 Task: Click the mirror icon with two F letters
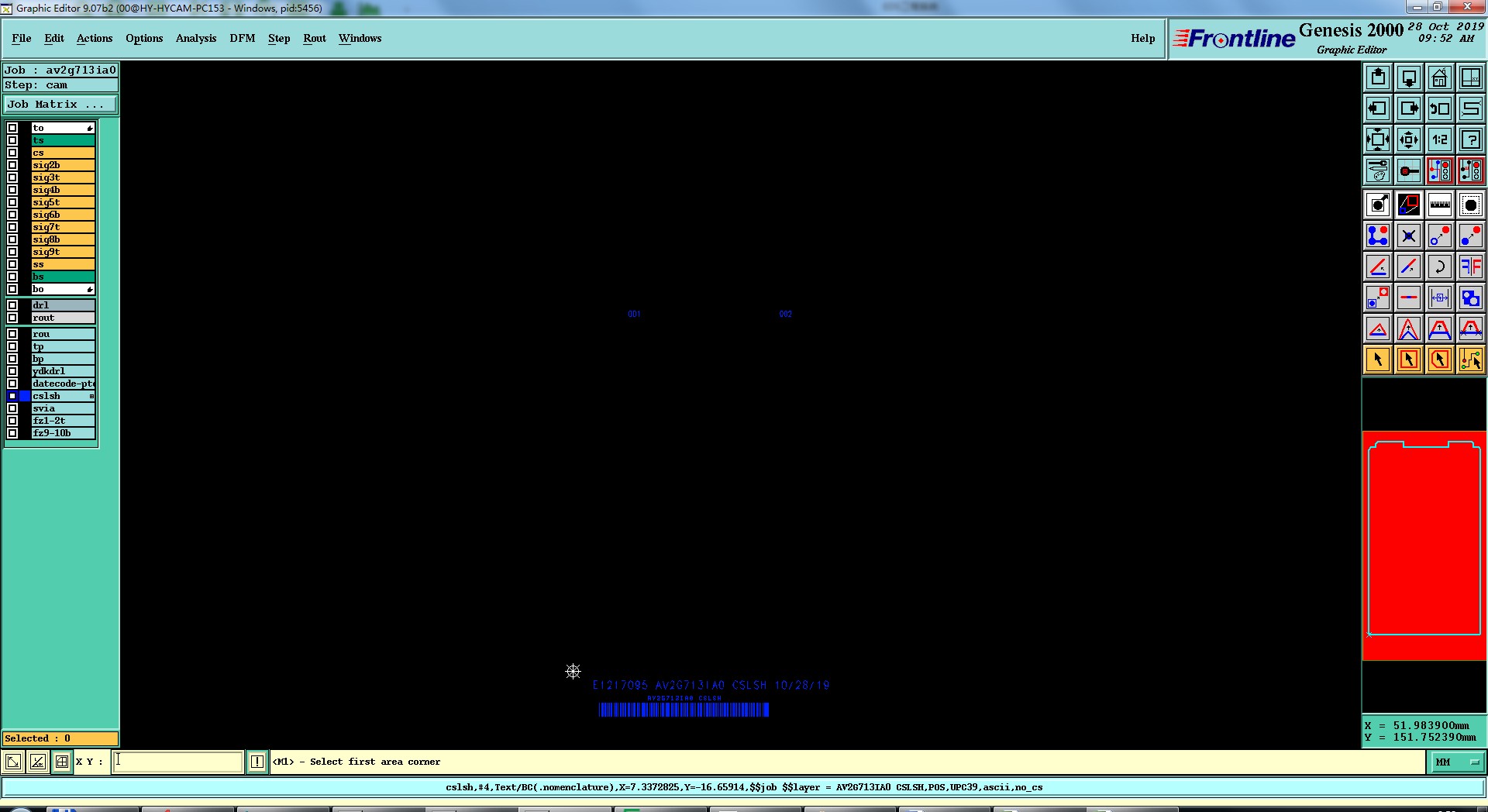[1471, 267]
